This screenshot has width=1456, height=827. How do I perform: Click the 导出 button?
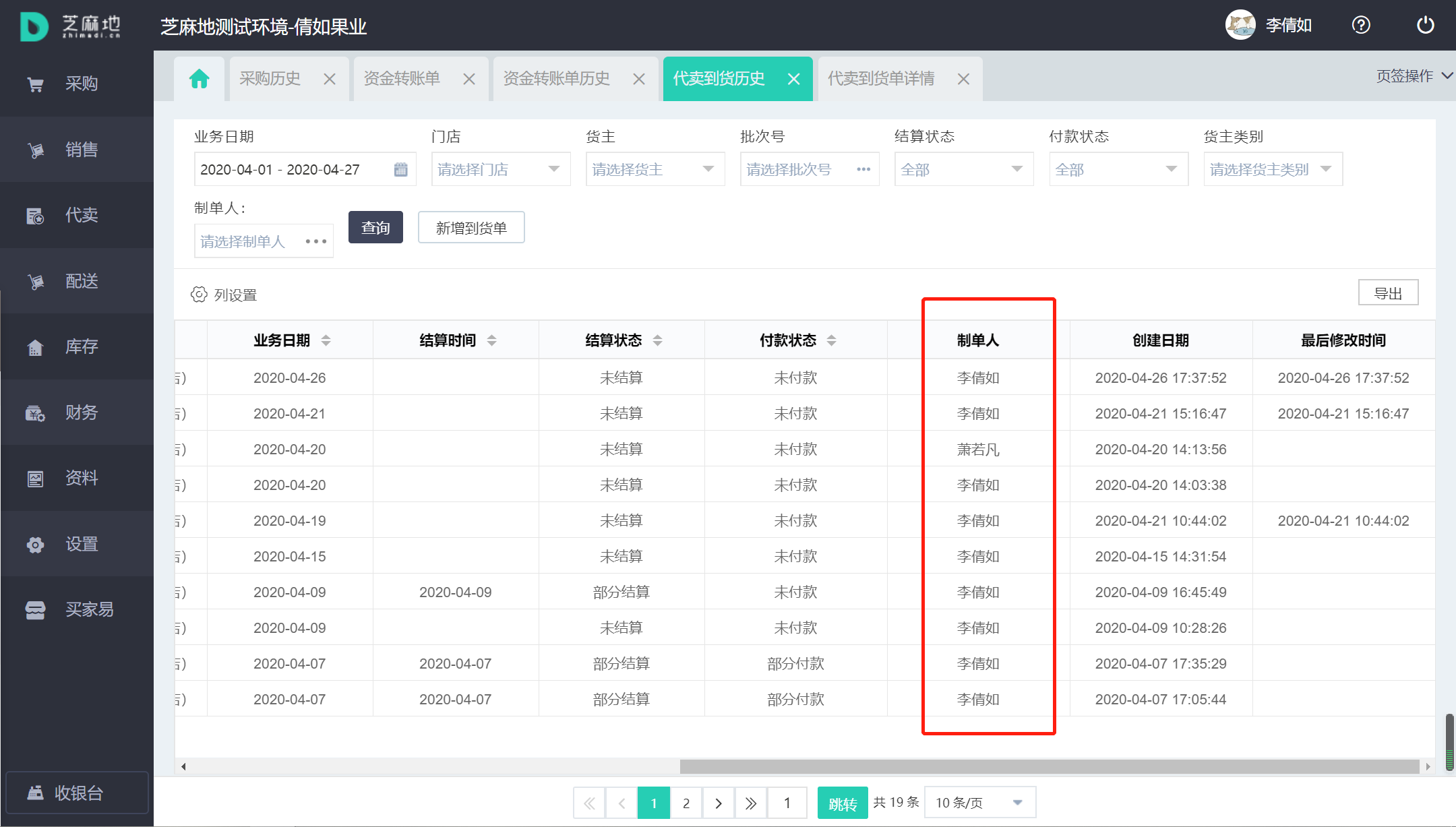pos(1389,293)
